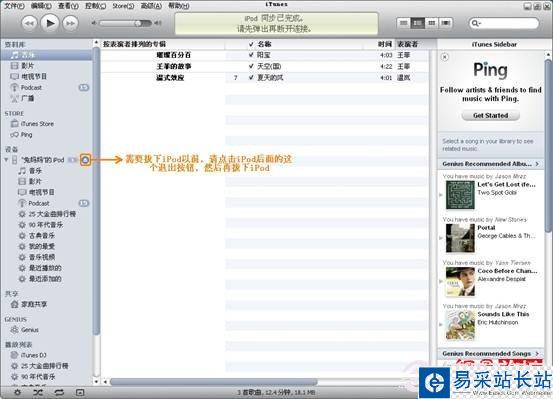Collapse the iPod device tree

tap(6, 160)
